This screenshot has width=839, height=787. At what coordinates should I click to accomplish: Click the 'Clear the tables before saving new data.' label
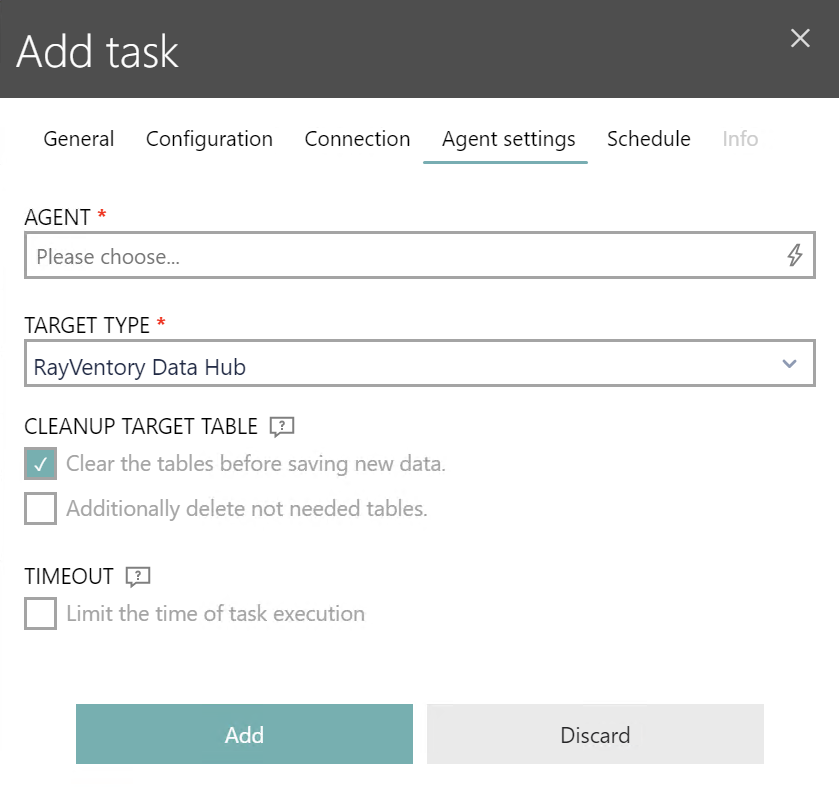[256, 464]
